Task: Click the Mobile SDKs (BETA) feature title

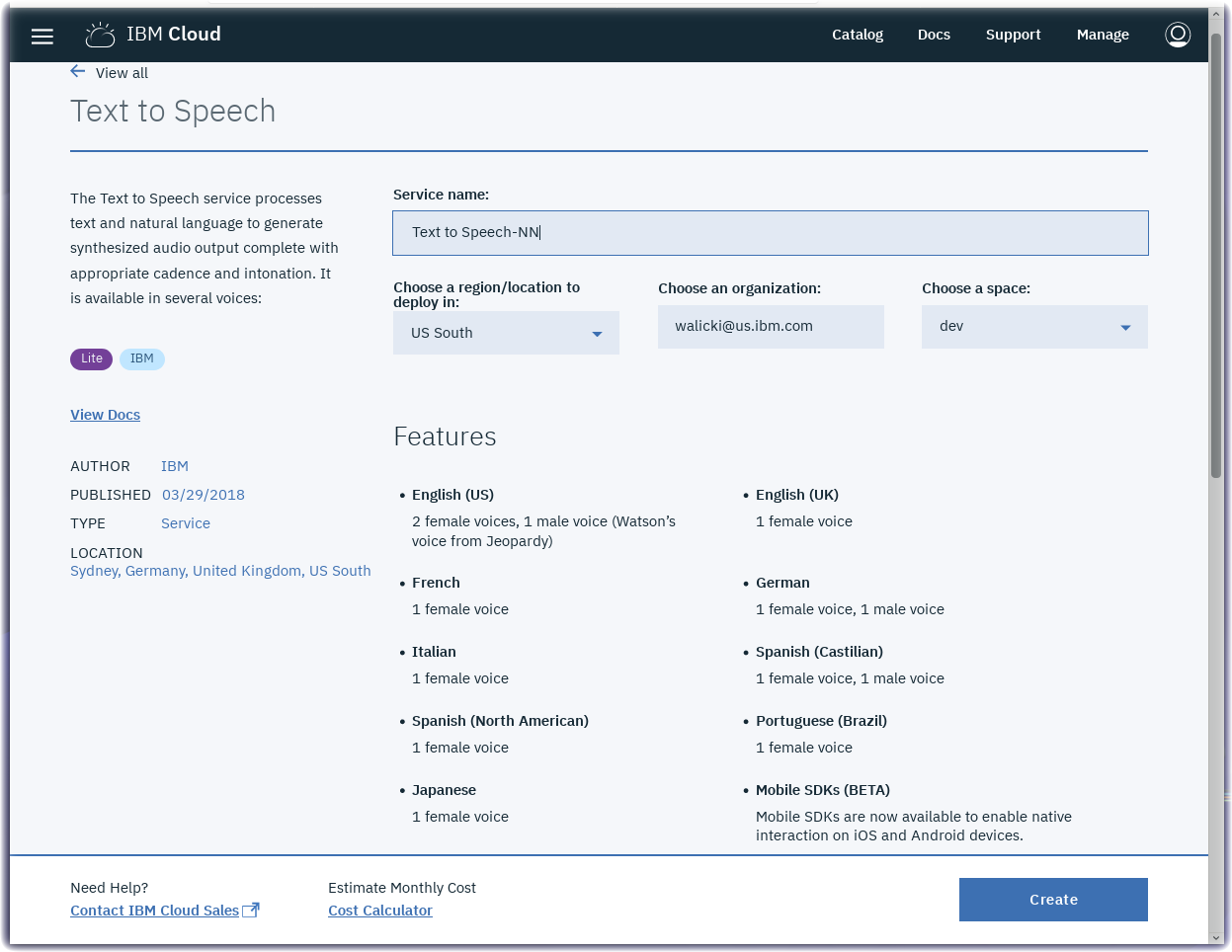Action: (823, 790)
